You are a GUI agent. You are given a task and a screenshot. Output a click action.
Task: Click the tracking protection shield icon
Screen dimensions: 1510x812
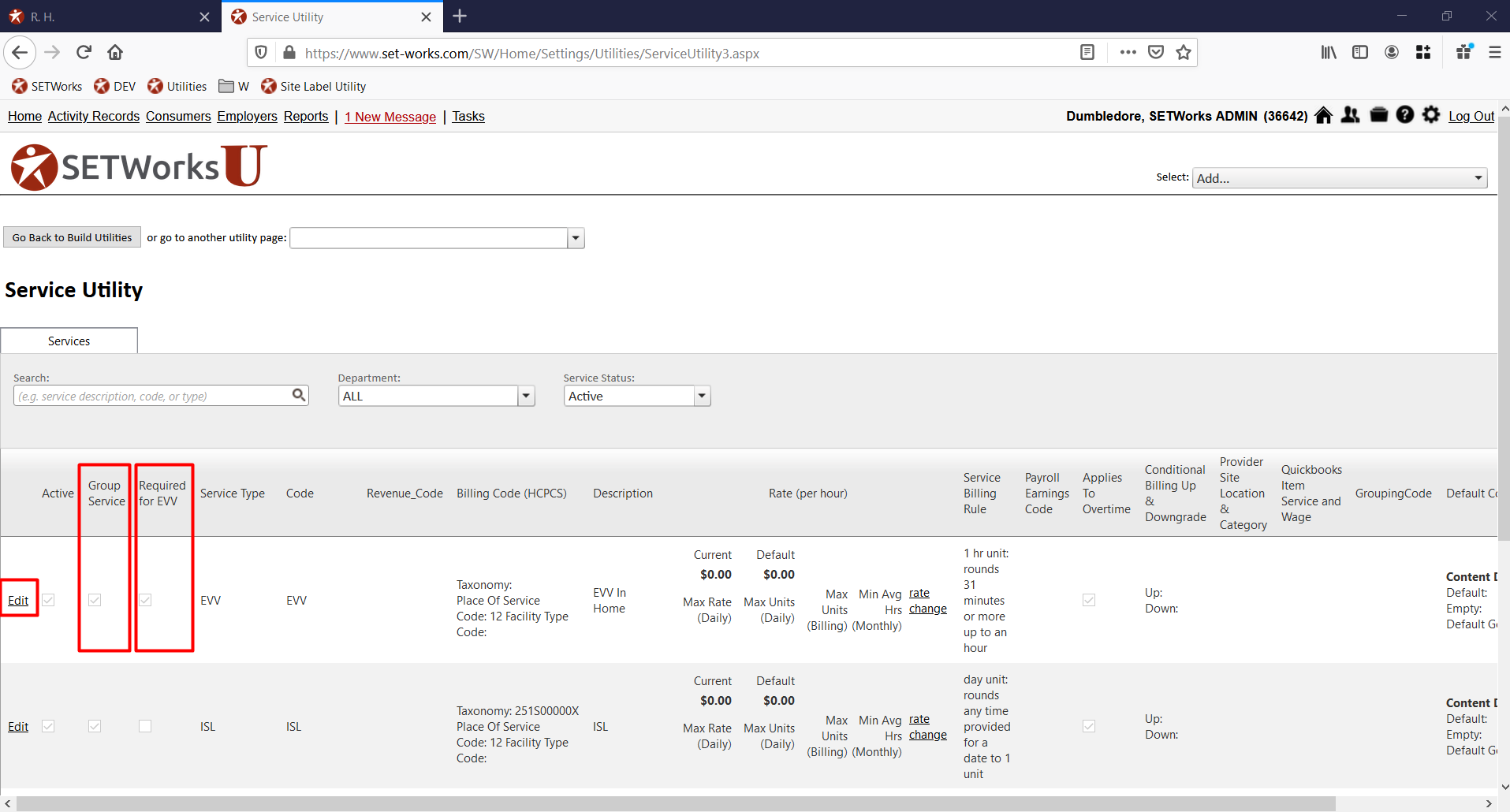pos(261,53)
